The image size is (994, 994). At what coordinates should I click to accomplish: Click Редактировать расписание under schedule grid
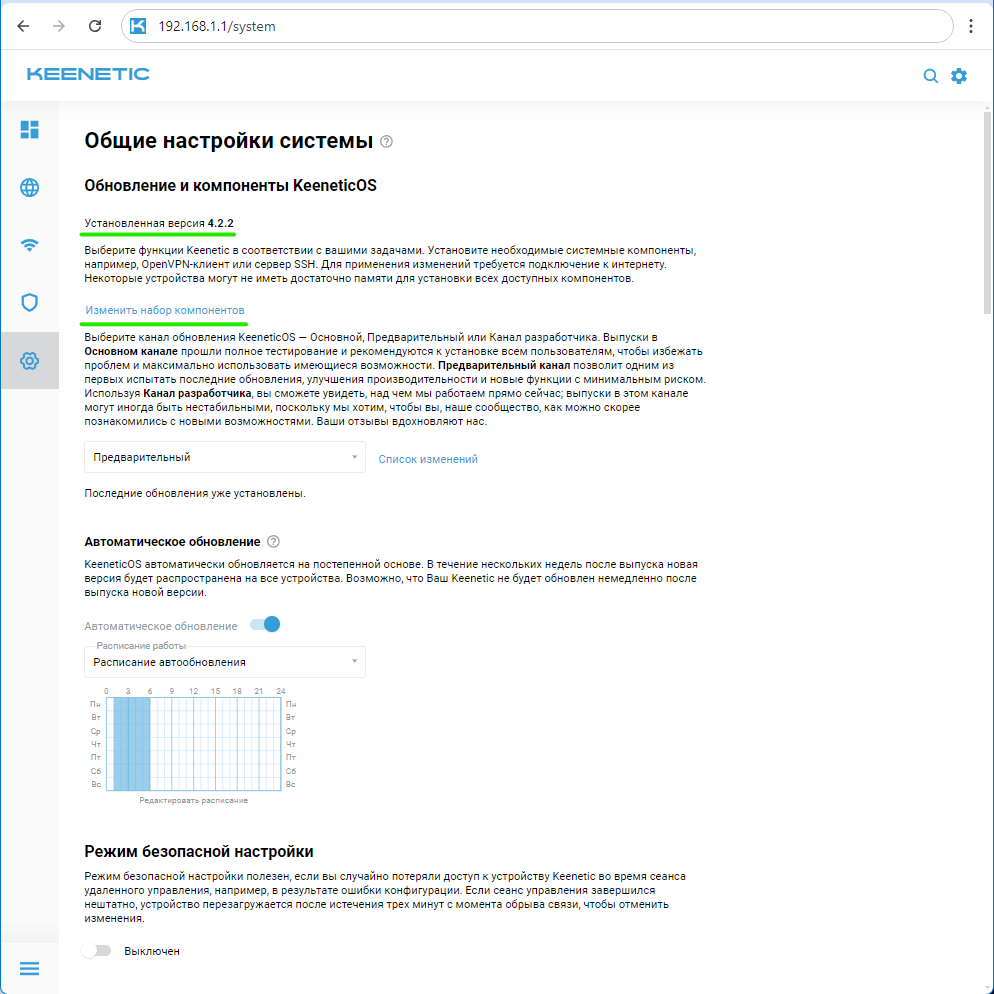194,801
